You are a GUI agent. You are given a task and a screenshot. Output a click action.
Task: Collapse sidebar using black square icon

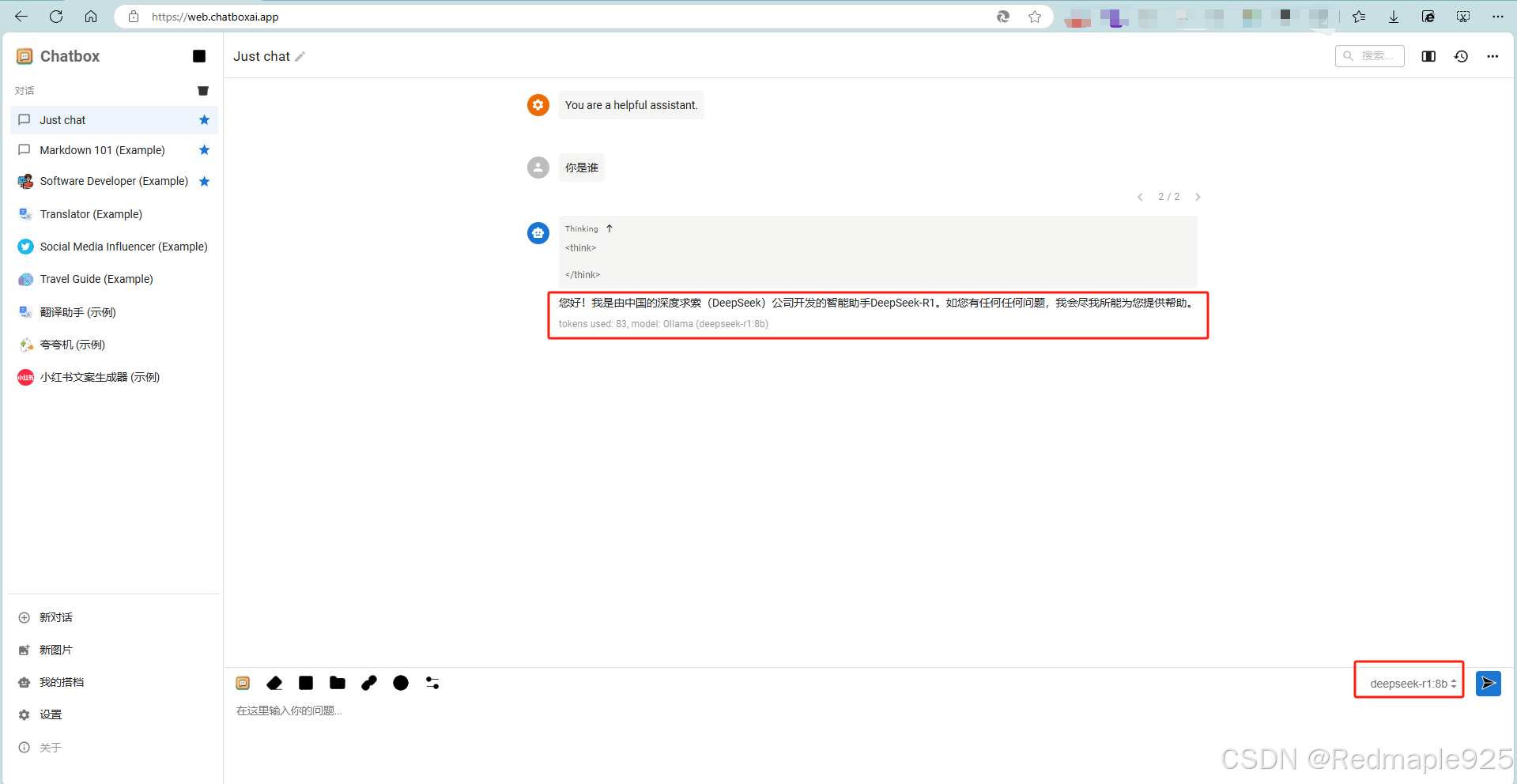click(x=199, y=56)
